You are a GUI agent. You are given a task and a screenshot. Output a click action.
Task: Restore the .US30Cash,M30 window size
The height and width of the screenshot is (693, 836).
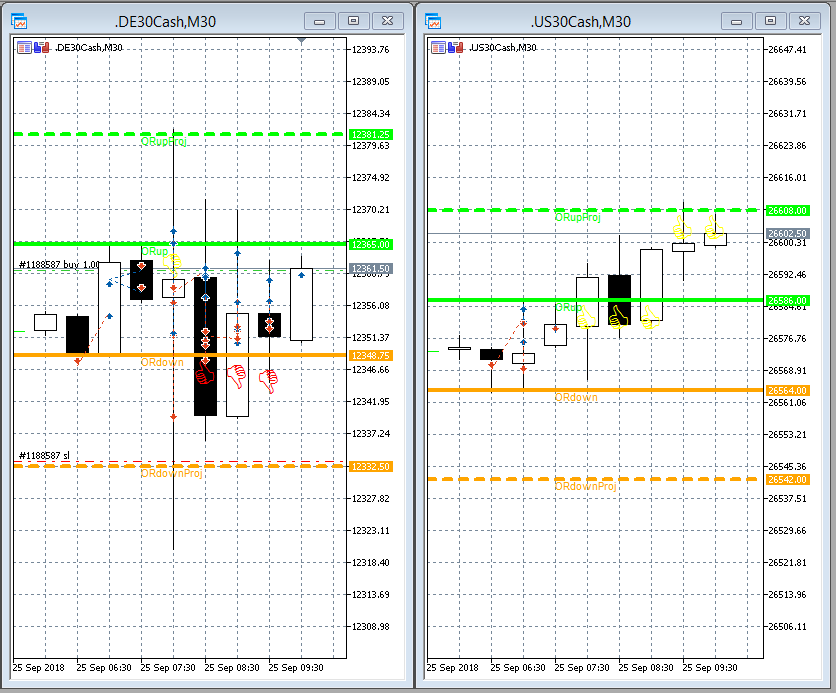[x=770, y=21]
